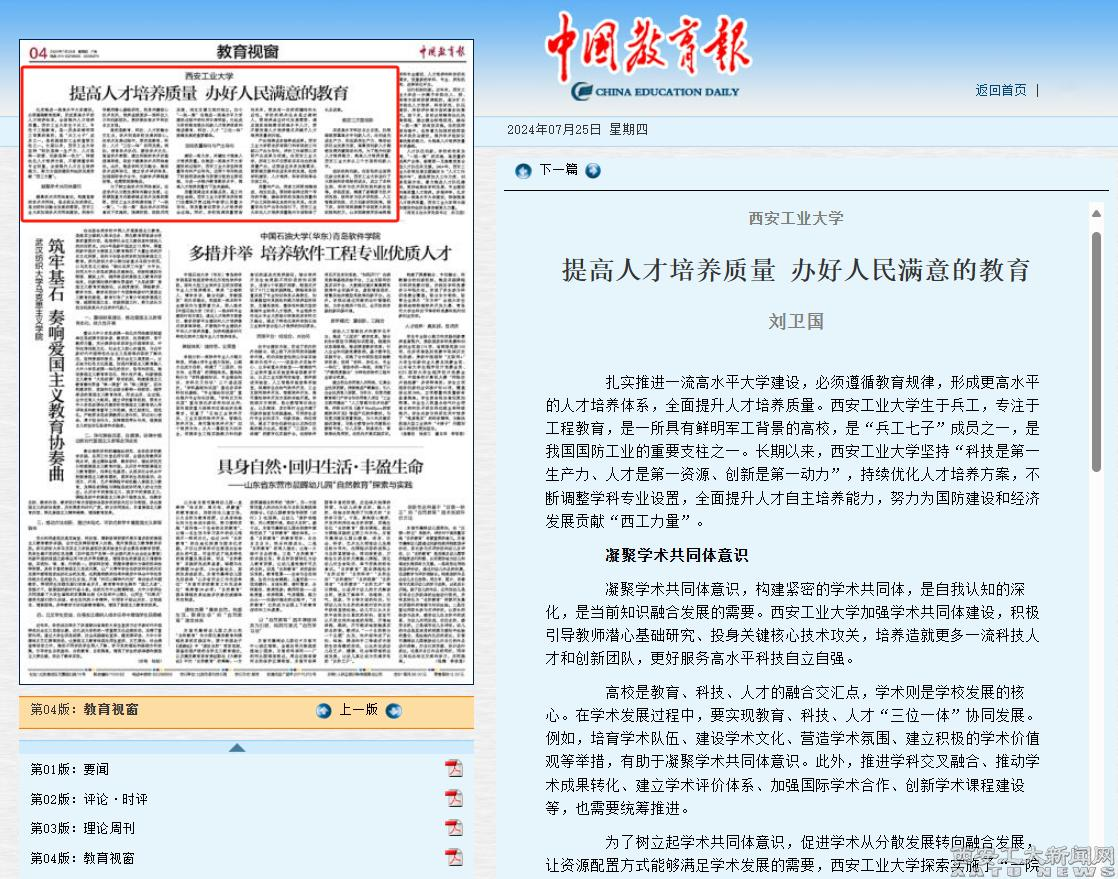The height and width of the screenshot is (879, 1118).
Task: Select 第01版：要闻 in the page list
Action: tap(68, 769)
